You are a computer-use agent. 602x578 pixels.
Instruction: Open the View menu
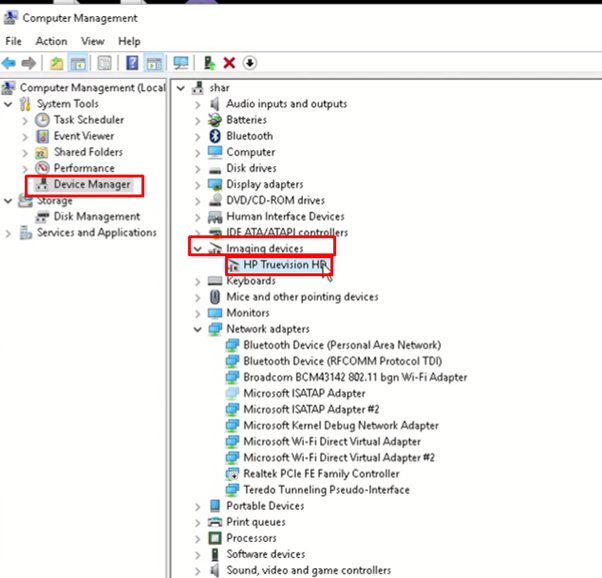click(x=93, y=41)
